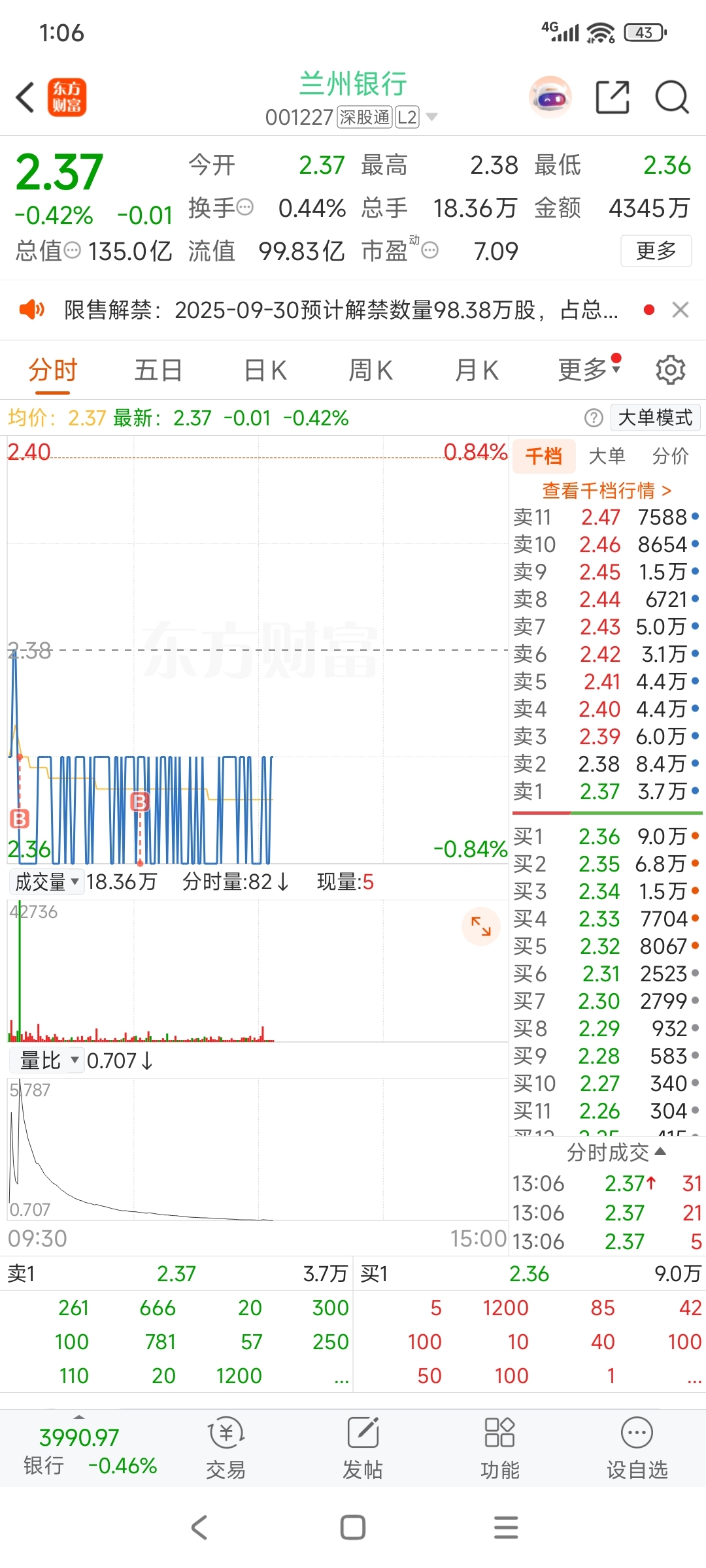Viewport: 706px width, 1568px height.
Task: Close the 限售解禁 notice banner
Action: point(681,310)
